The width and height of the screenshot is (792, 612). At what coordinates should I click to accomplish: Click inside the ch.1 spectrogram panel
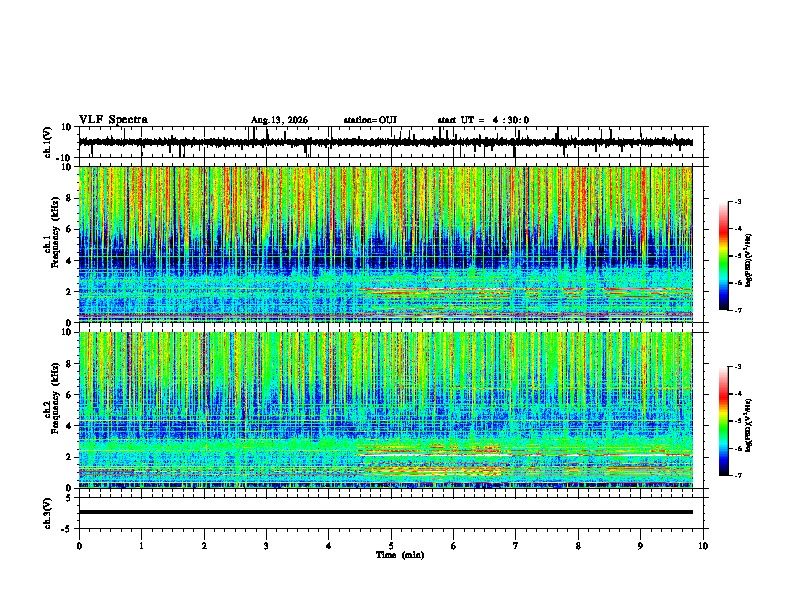(x=385, y=244)
